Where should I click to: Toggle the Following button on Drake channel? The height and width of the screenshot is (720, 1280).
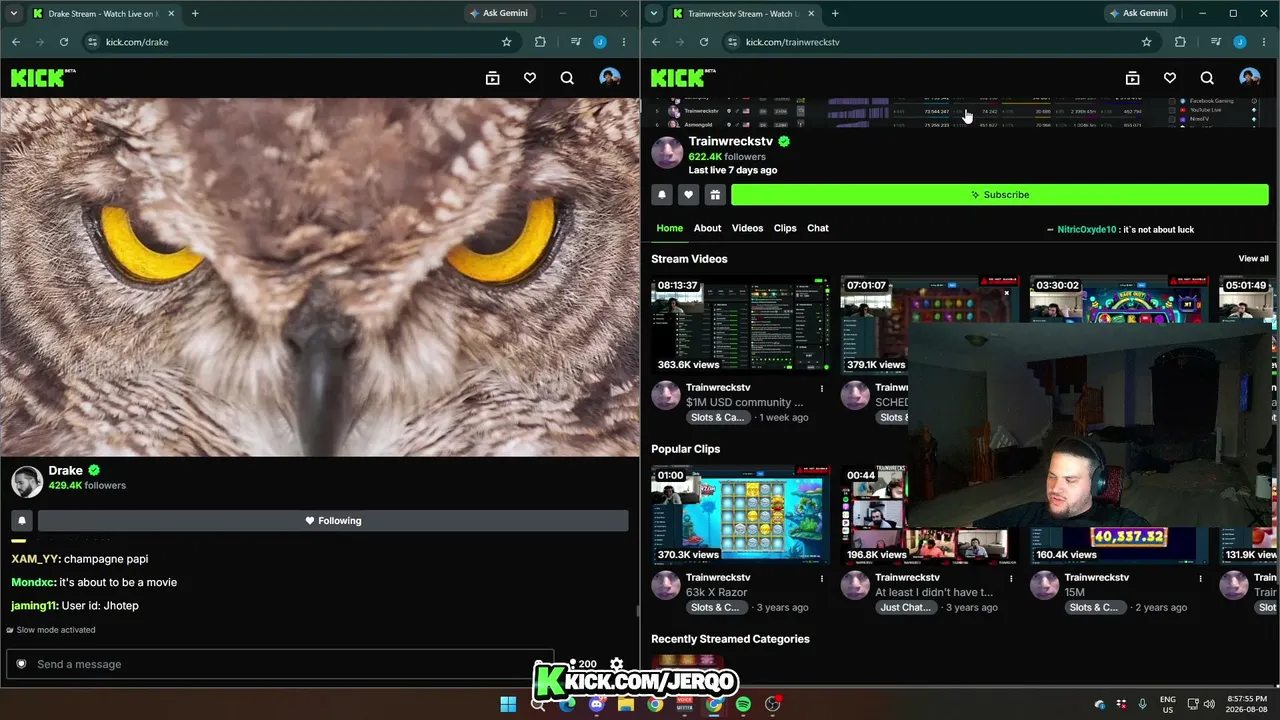click(333, 521)
